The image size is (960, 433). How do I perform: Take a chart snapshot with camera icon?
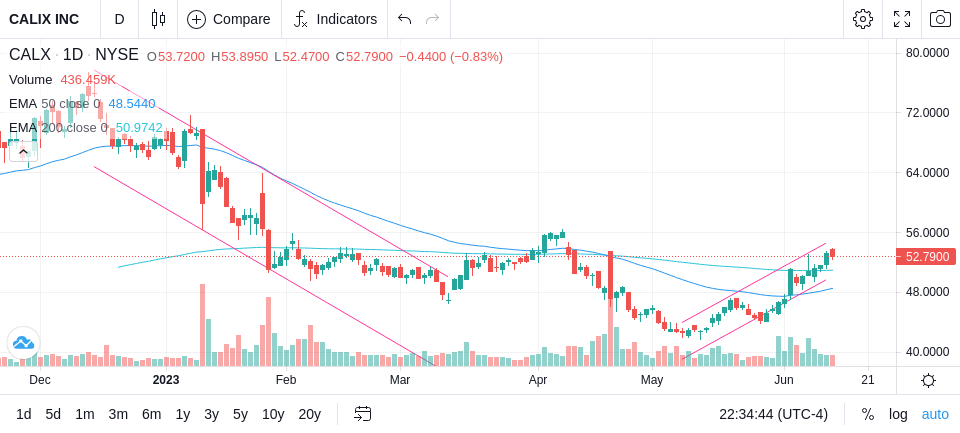pos(940,19)
